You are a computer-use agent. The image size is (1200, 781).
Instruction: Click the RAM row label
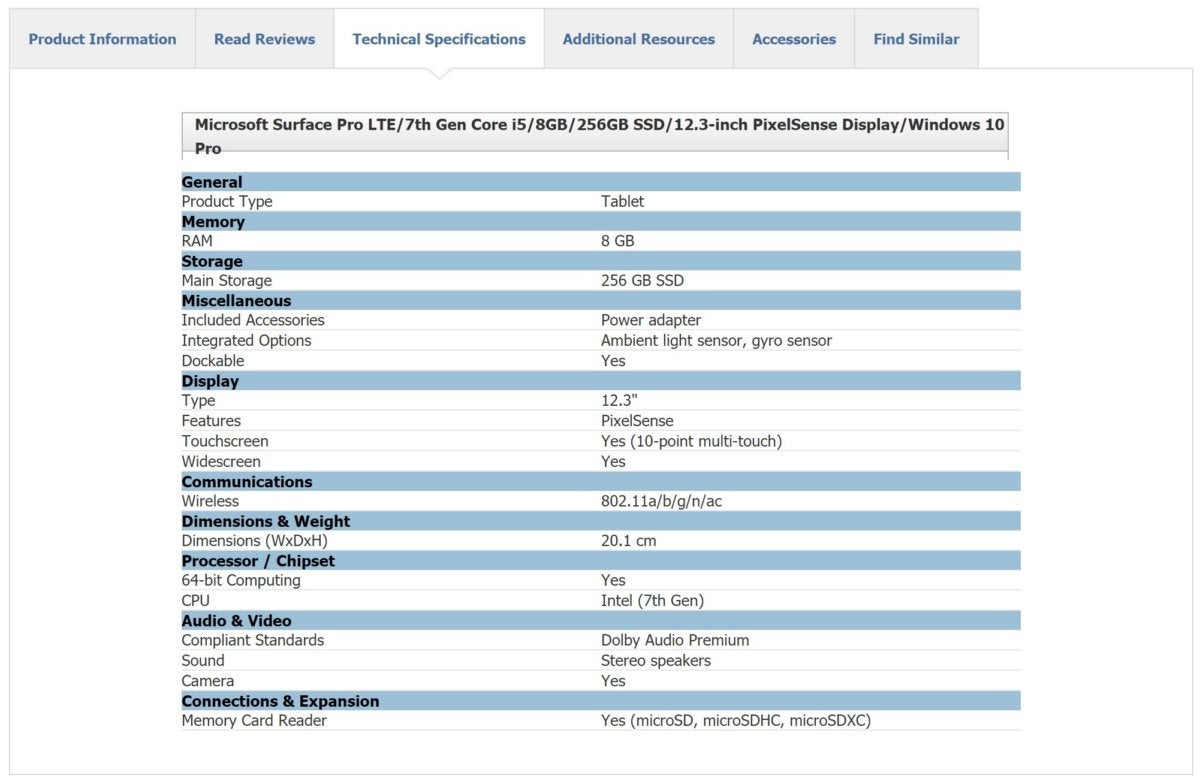pyautogui.click(x=197, y=241)
